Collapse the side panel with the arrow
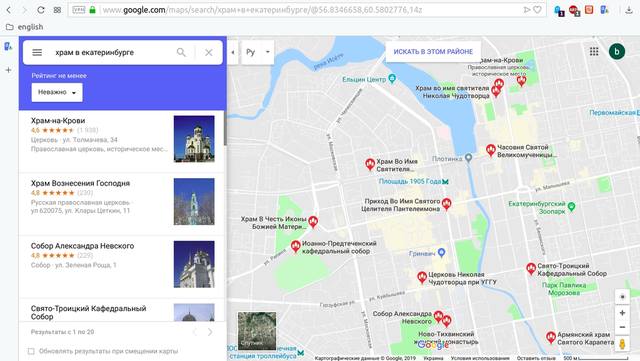The image size is (640, 361). (233, 52)
